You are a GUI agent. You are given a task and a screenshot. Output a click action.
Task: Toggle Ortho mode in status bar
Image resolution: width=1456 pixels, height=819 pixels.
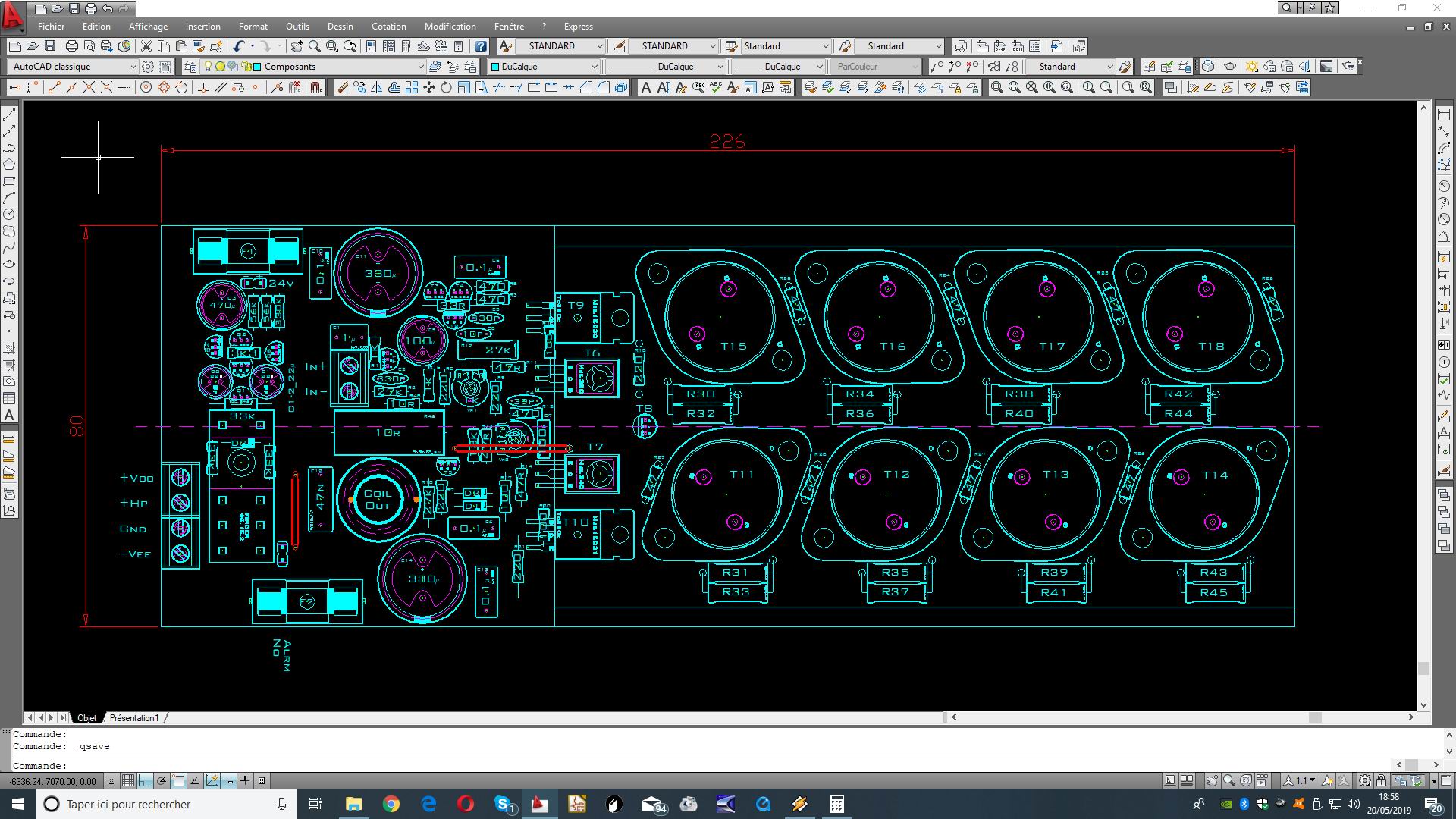click(145, 780)
